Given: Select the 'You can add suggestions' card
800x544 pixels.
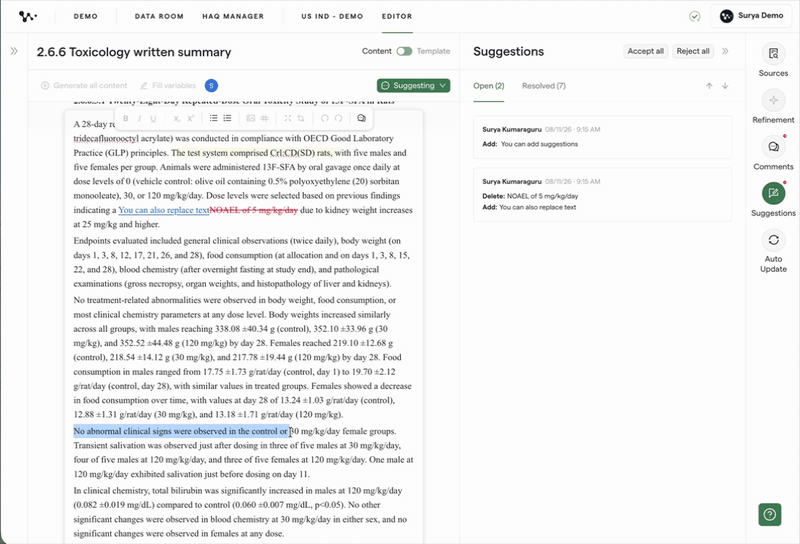Looking at the screenshot, I should pyautogui.click(x=602, y=137).
